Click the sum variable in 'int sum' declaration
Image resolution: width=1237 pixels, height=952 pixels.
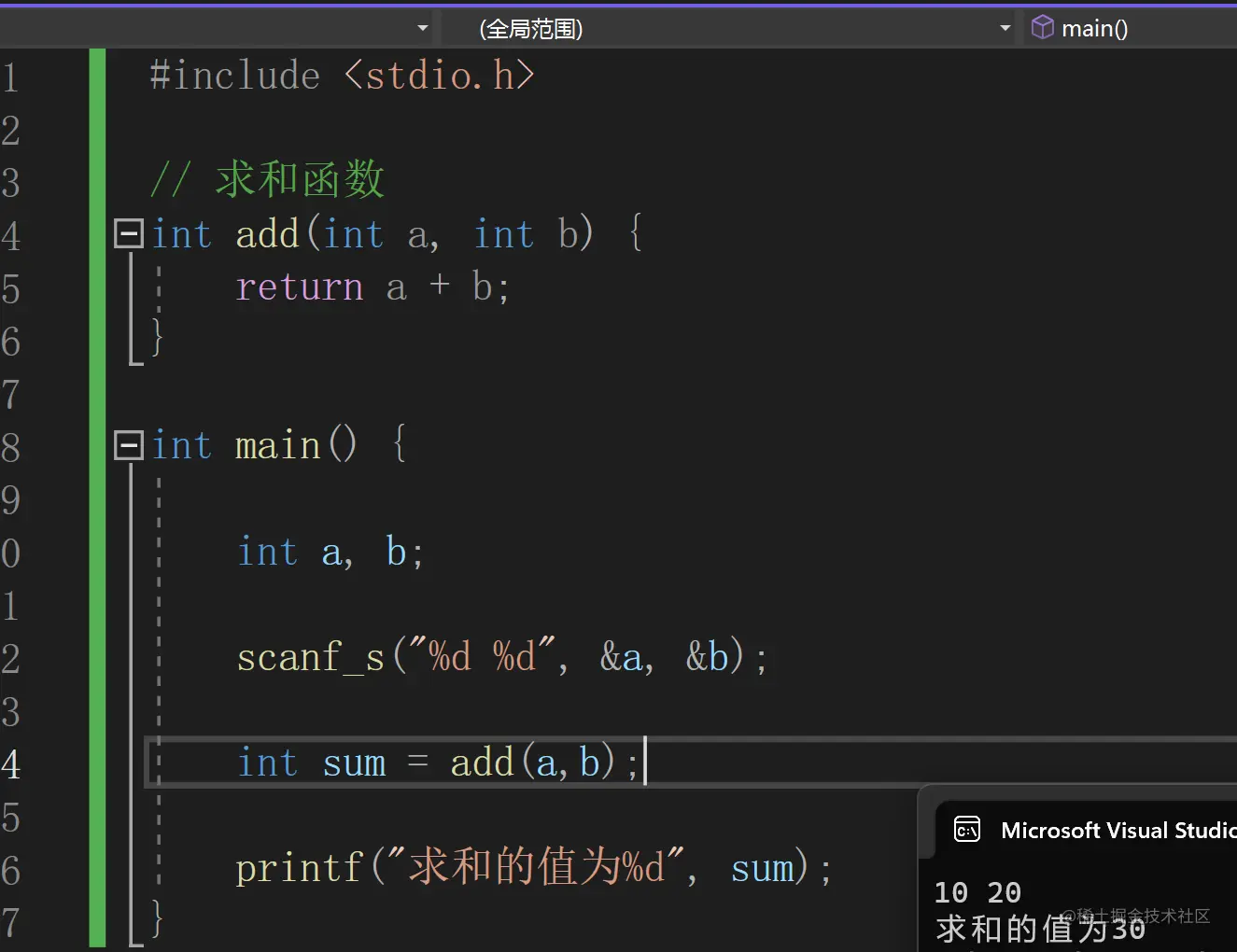point(354,763)
